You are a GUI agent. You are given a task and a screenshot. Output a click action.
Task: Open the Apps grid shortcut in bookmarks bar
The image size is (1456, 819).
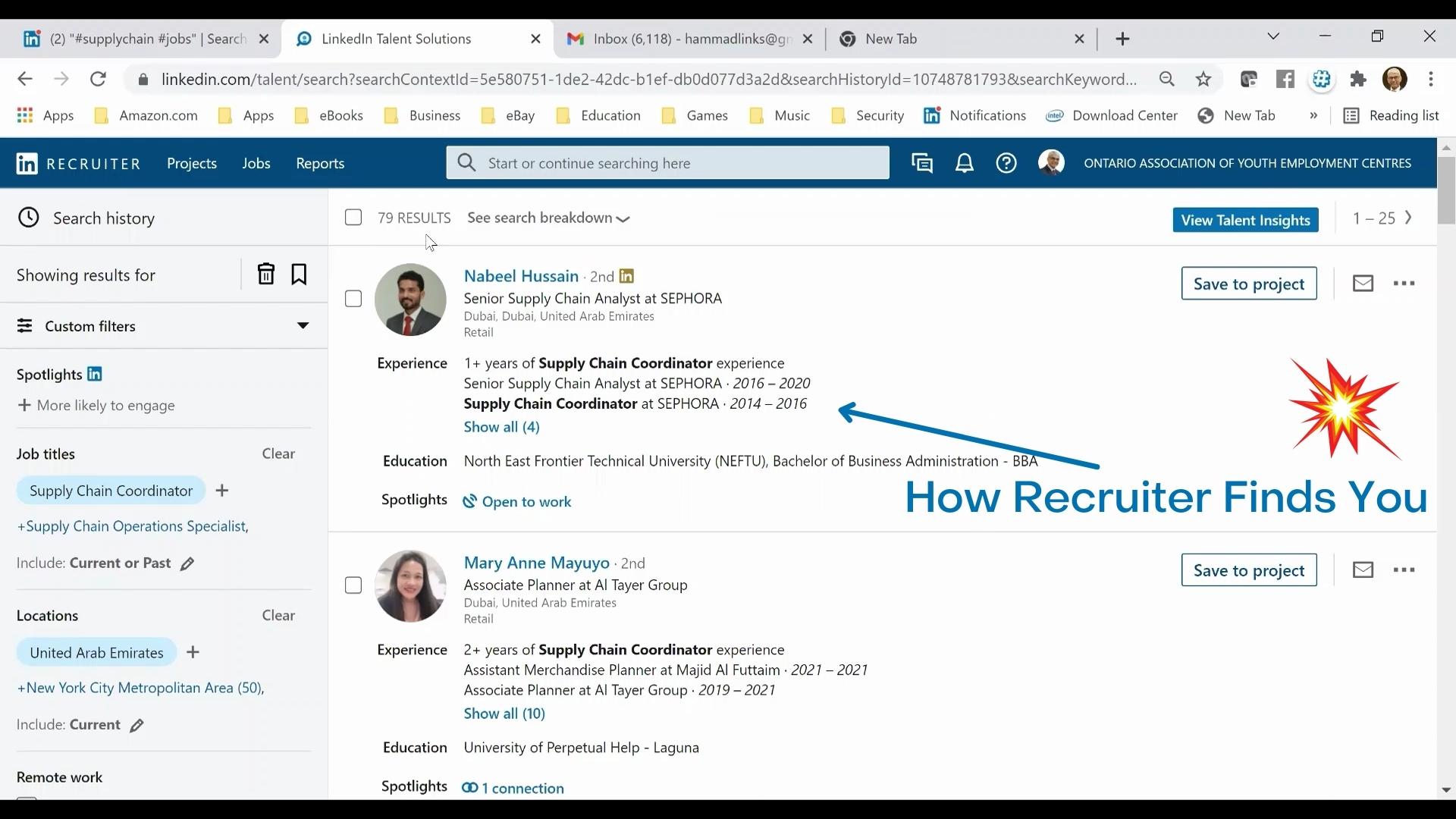pos(45,115)
